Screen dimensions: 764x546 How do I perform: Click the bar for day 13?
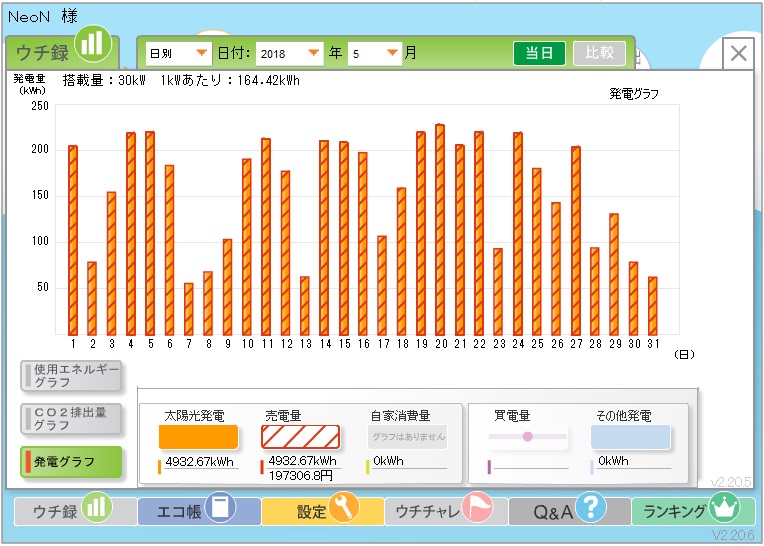(305, 306)
